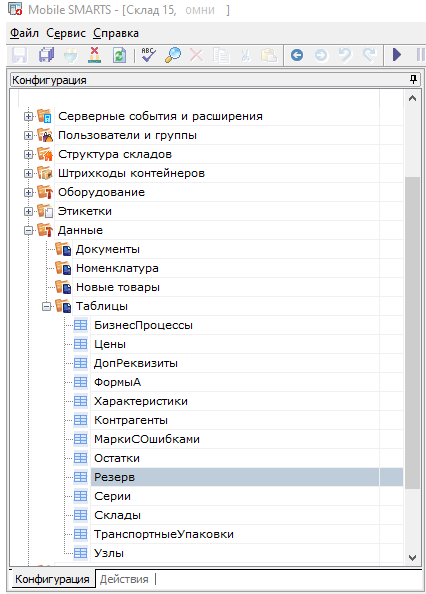Open the Справка menu
426x594 pixels.
click(x=116, y=33)
